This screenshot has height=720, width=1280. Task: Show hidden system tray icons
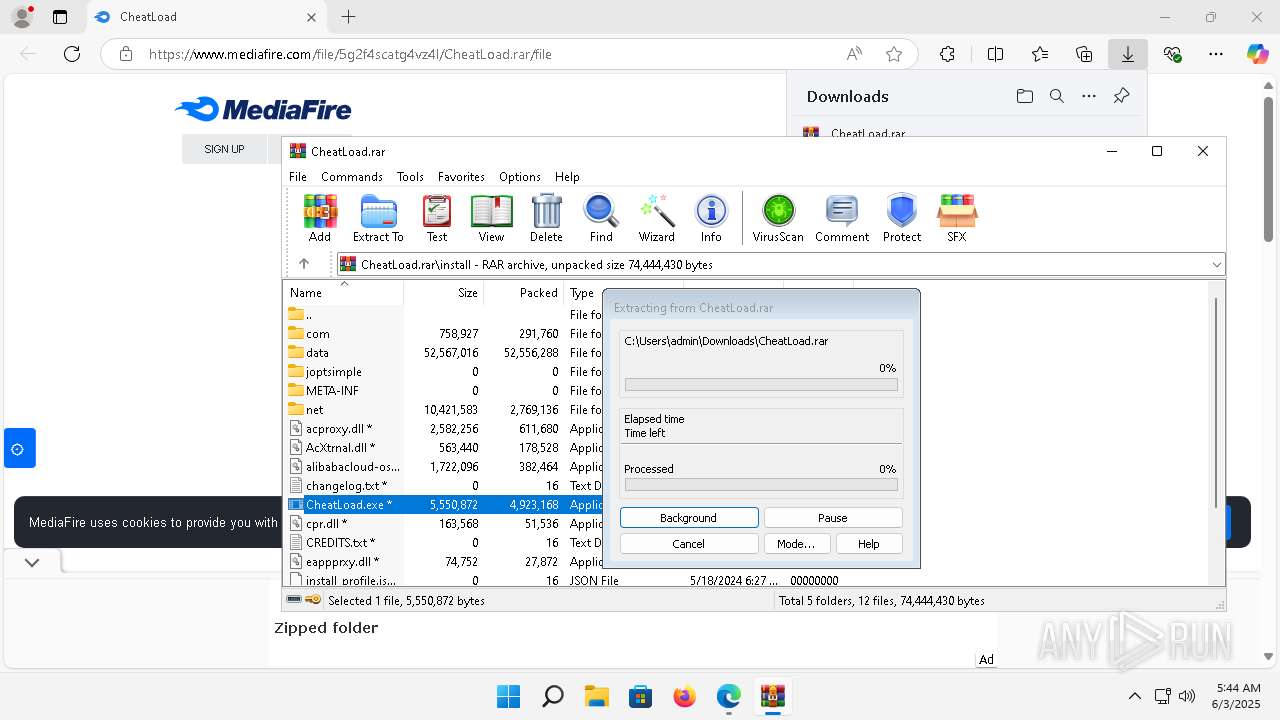pos(1134,696)
